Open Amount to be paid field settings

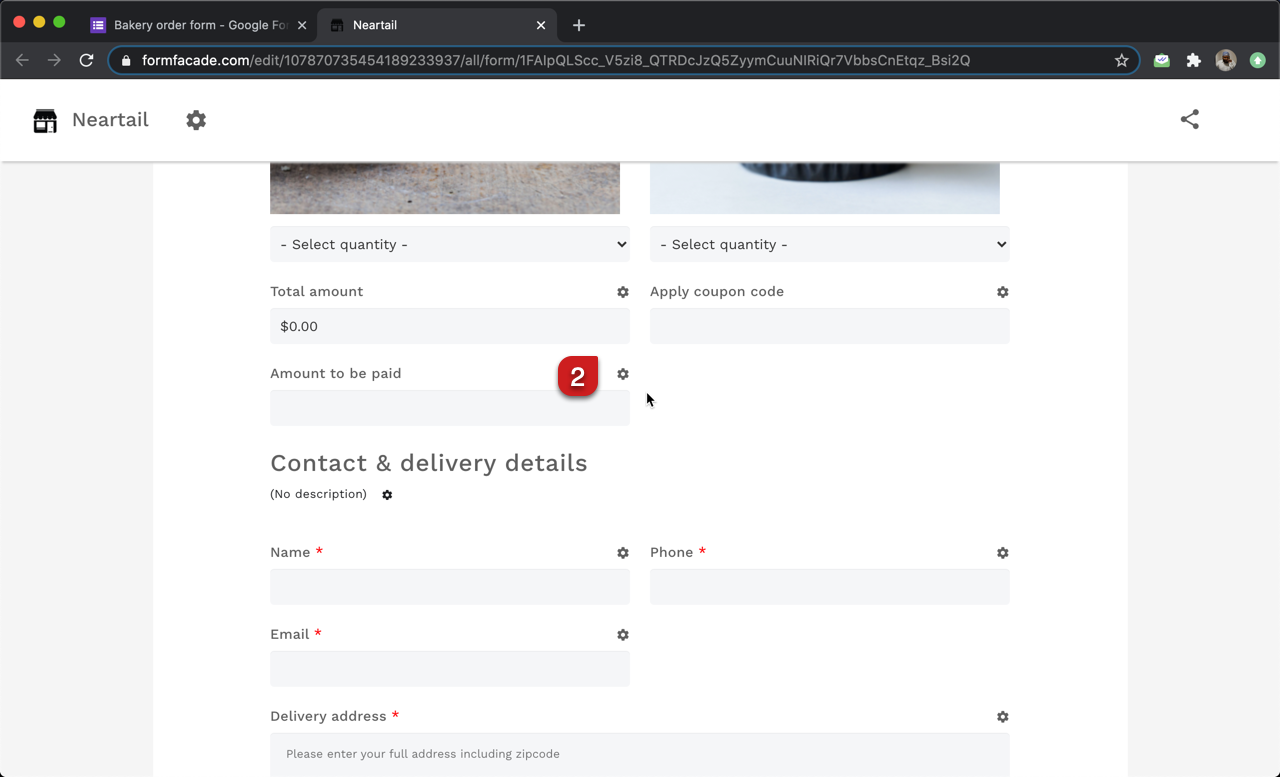(623, 374)
